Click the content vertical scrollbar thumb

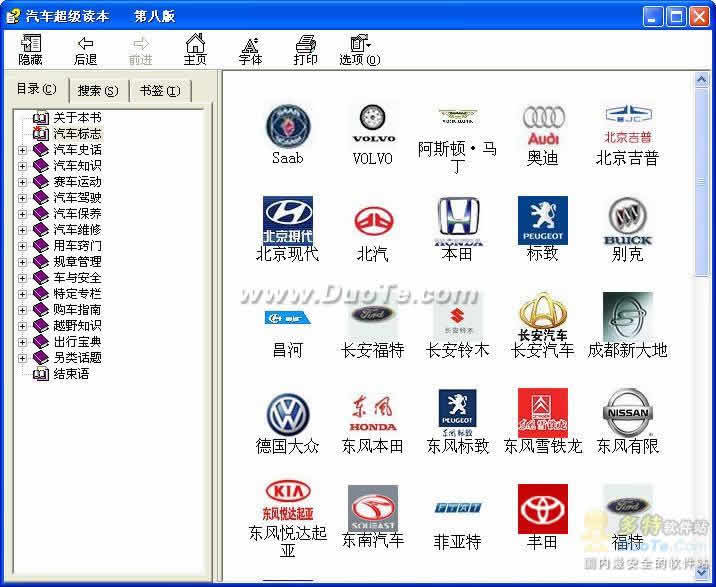(x=701, y=182)
